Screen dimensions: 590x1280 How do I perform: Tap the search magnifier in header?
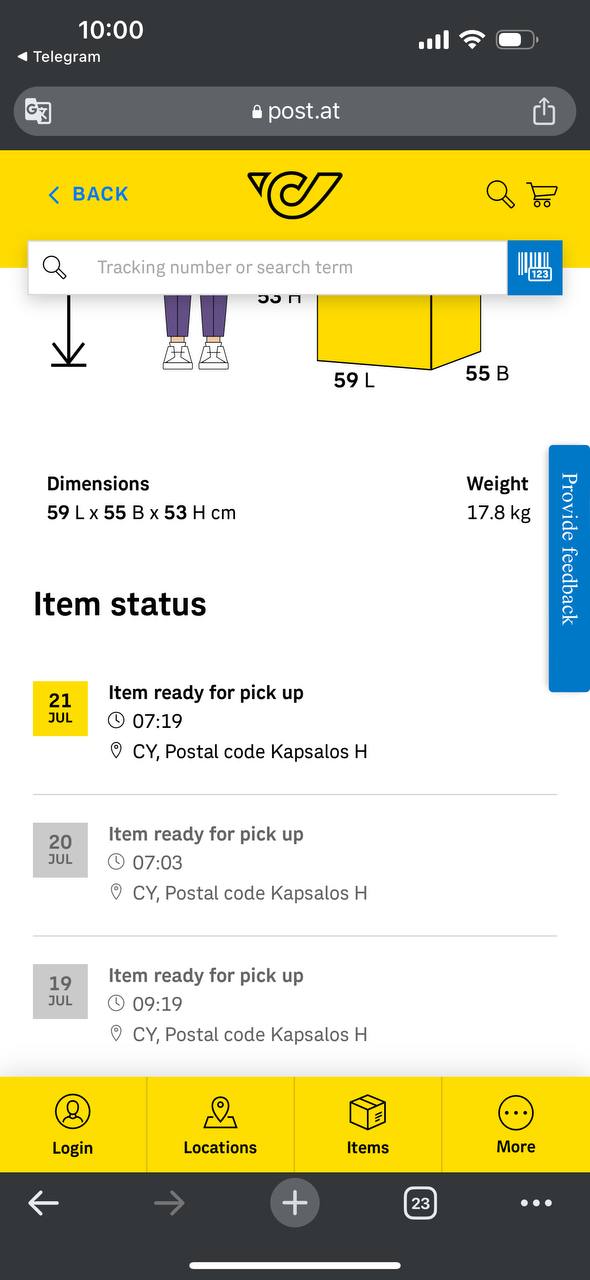click(x=500, y=194)
